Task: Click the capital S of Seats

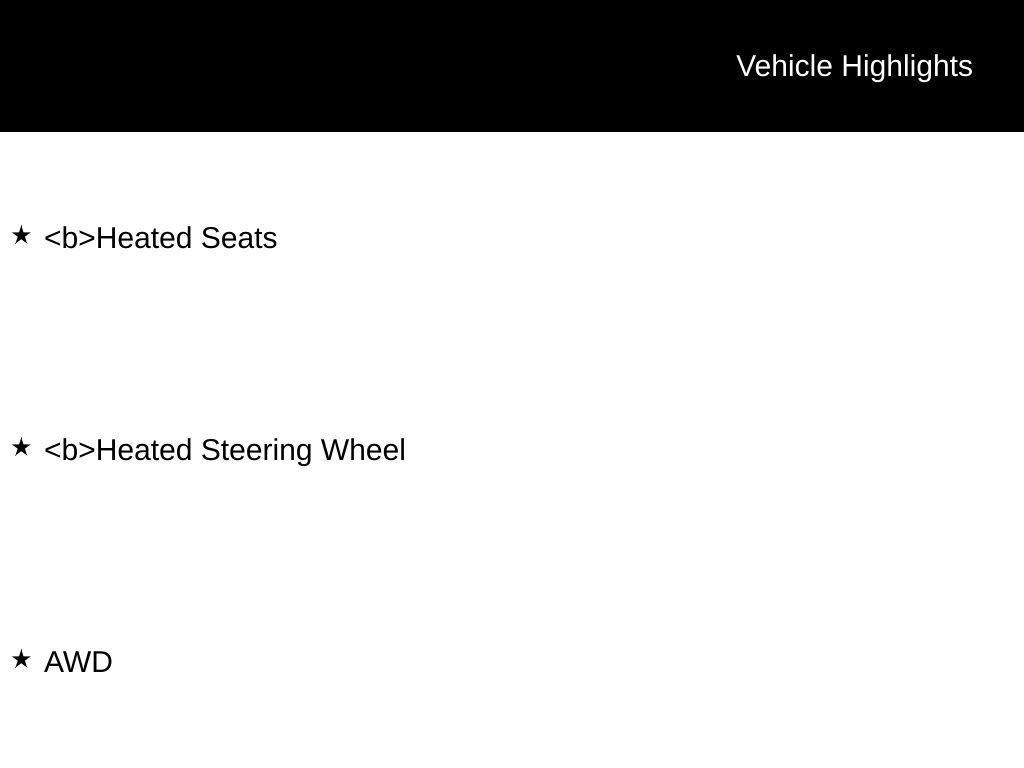Action: pyautogui.click(x=210, y=239)
